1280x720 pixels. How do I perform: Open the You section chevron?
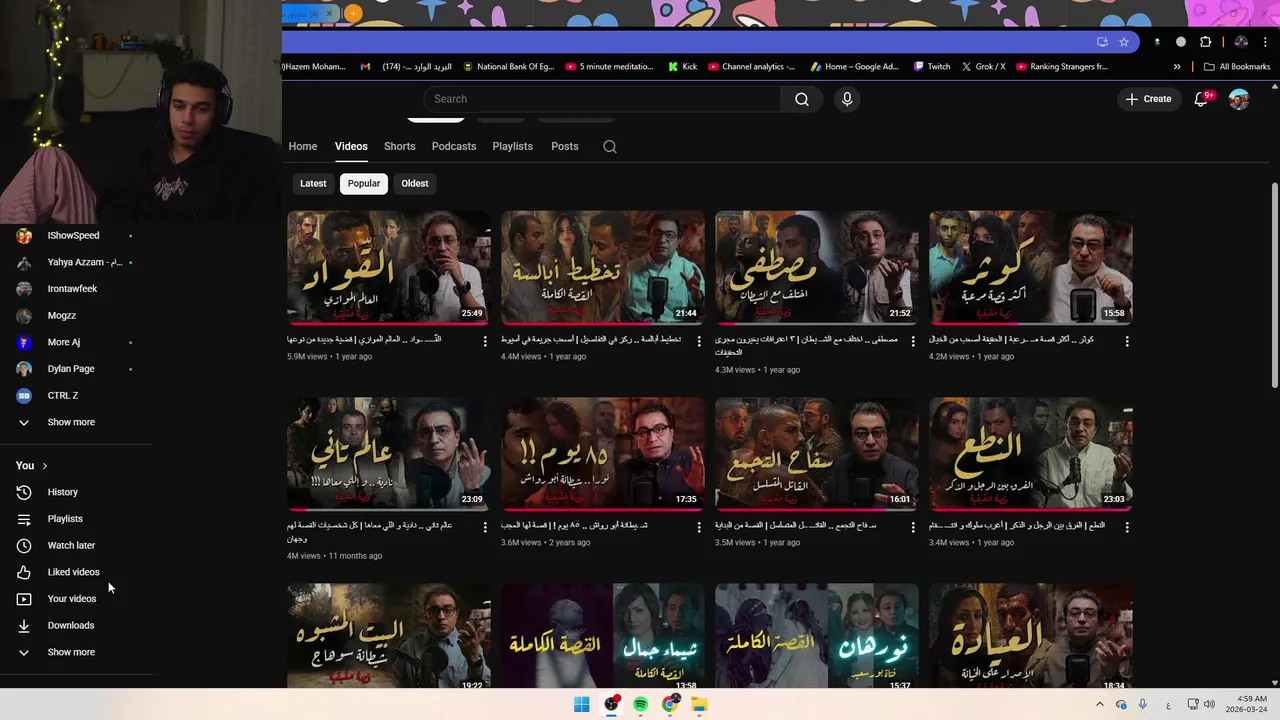tap(44, 466)
